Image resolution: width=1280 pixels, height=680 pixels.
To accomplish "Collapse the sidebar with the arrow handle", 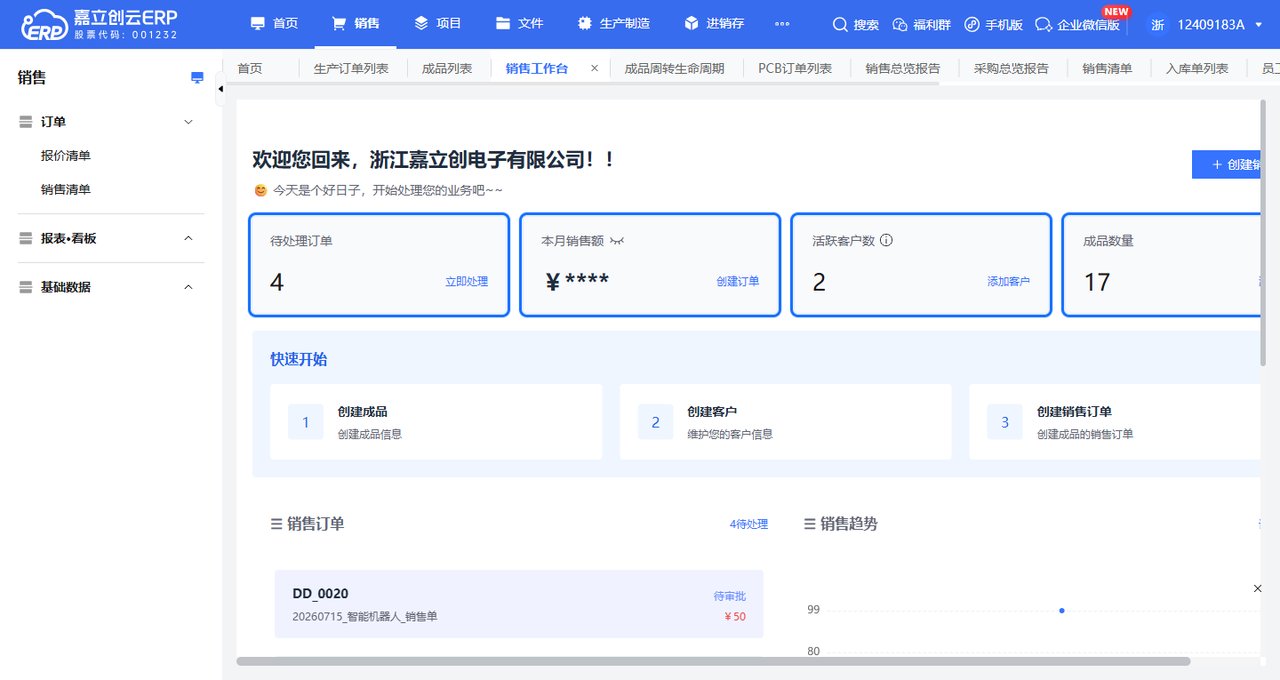I will (220, 88).
